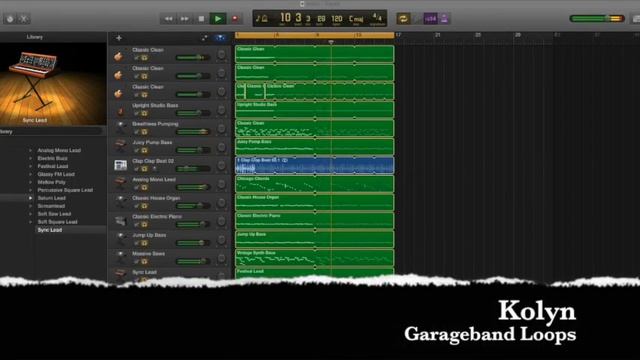Mute the Breathless Pumping track
Screen dimensions: 640x360
point(137,132)
